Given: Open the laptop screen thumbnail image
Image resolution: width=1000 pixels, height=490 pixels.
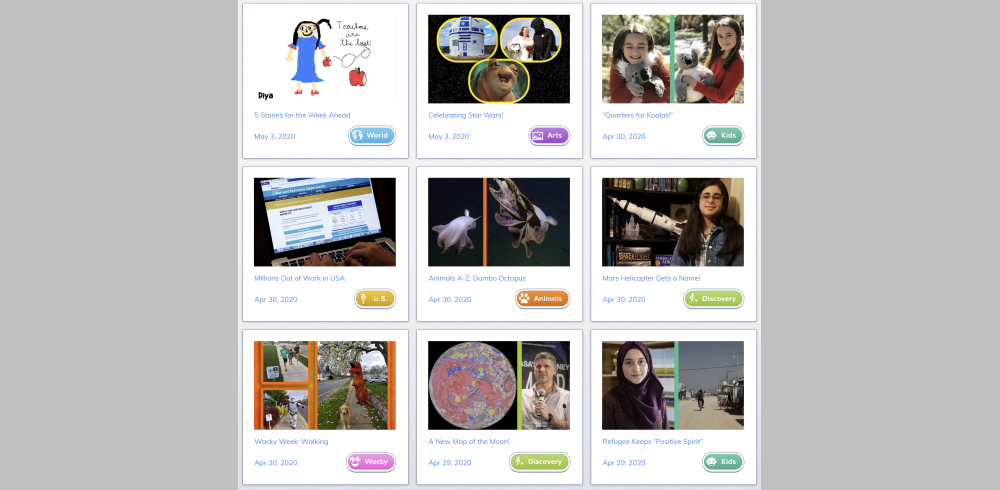Looking at the screenshot, I should pyautogui.click(x=325, y=222).
